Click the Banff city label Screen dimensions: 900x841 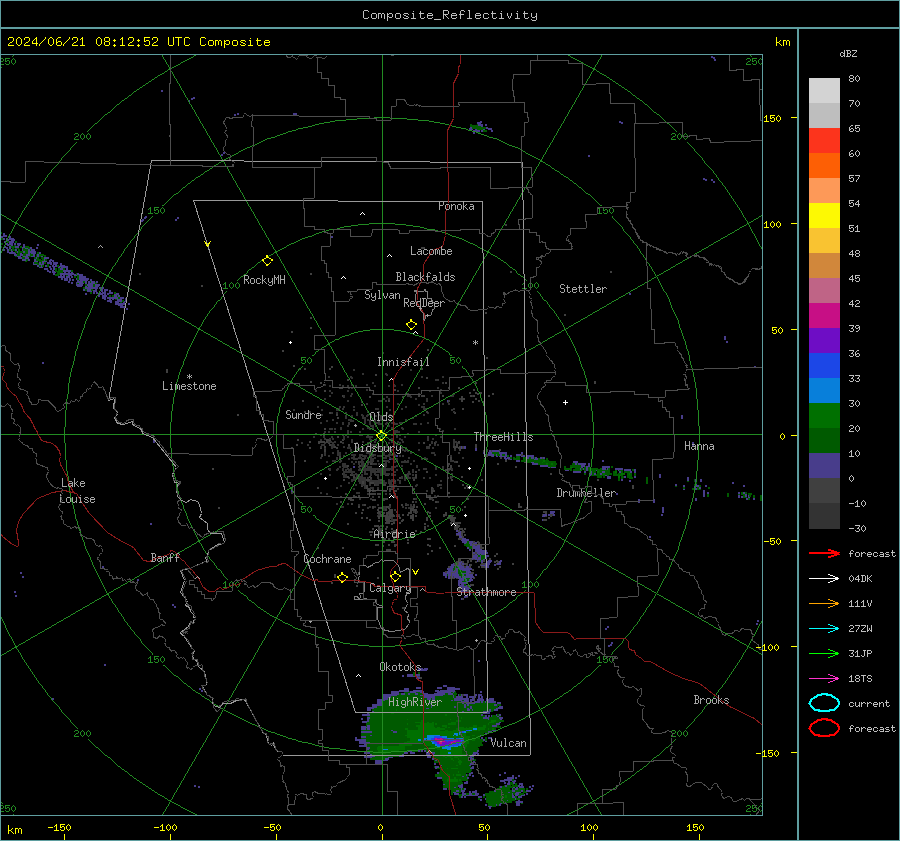click(165, 558)
